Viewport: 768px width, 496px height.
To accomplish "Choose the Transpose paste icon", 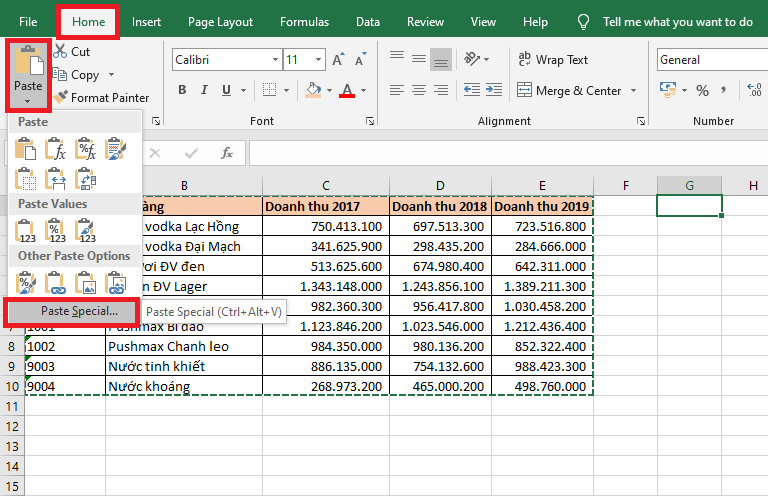I will (86, 178).
